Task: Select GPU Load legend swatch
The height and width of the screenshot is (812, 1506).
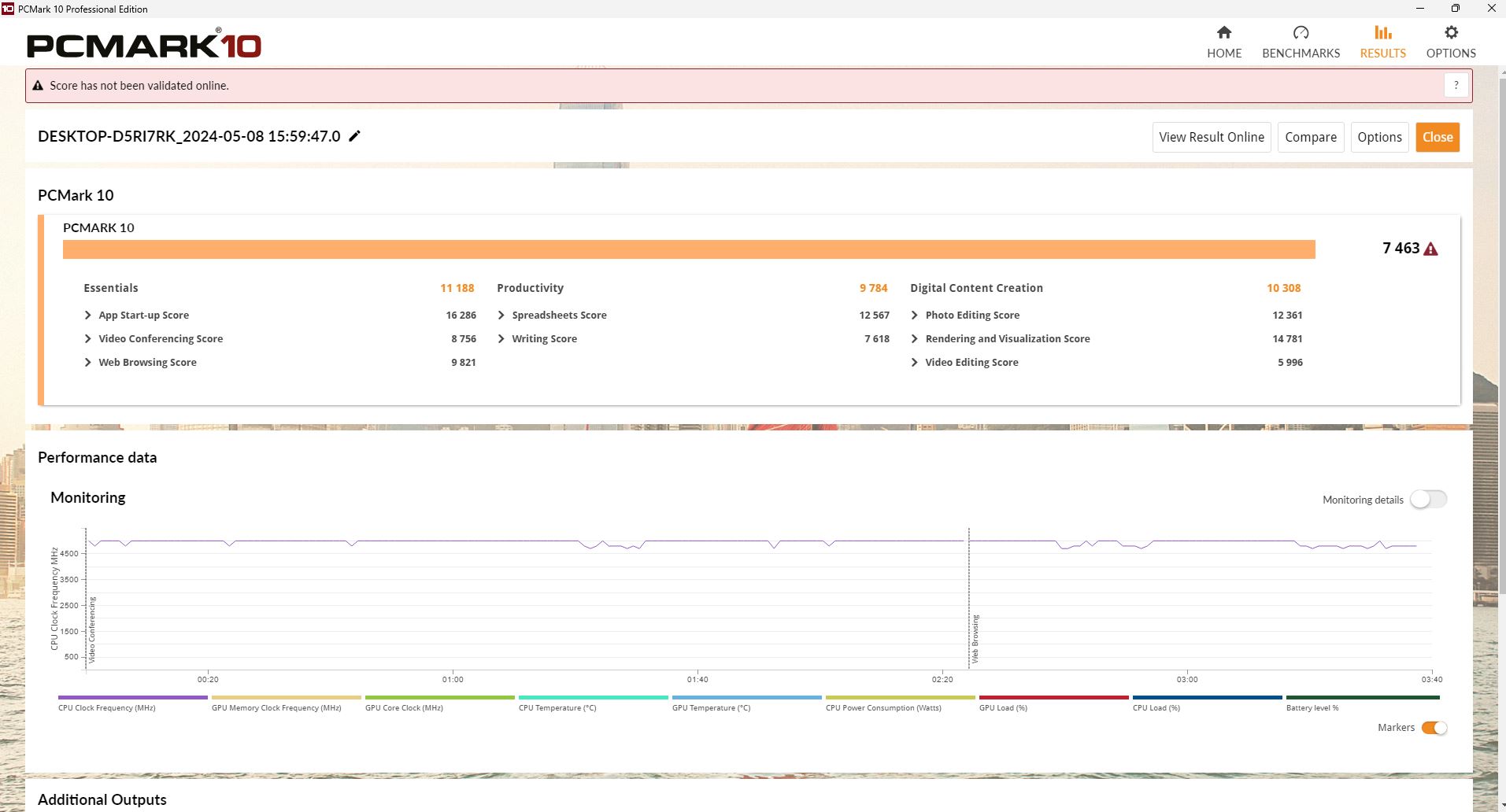Action: click(1054, 697)
